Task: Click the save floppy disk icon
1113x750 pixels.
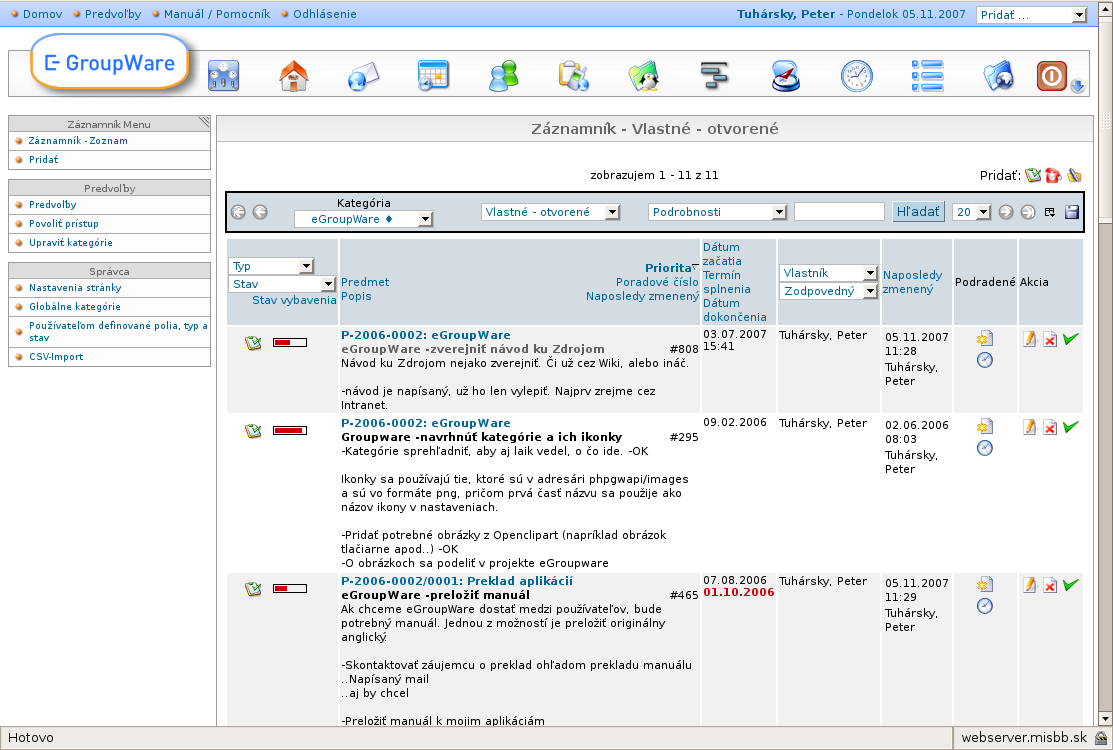Action: tap(1072, 211)
